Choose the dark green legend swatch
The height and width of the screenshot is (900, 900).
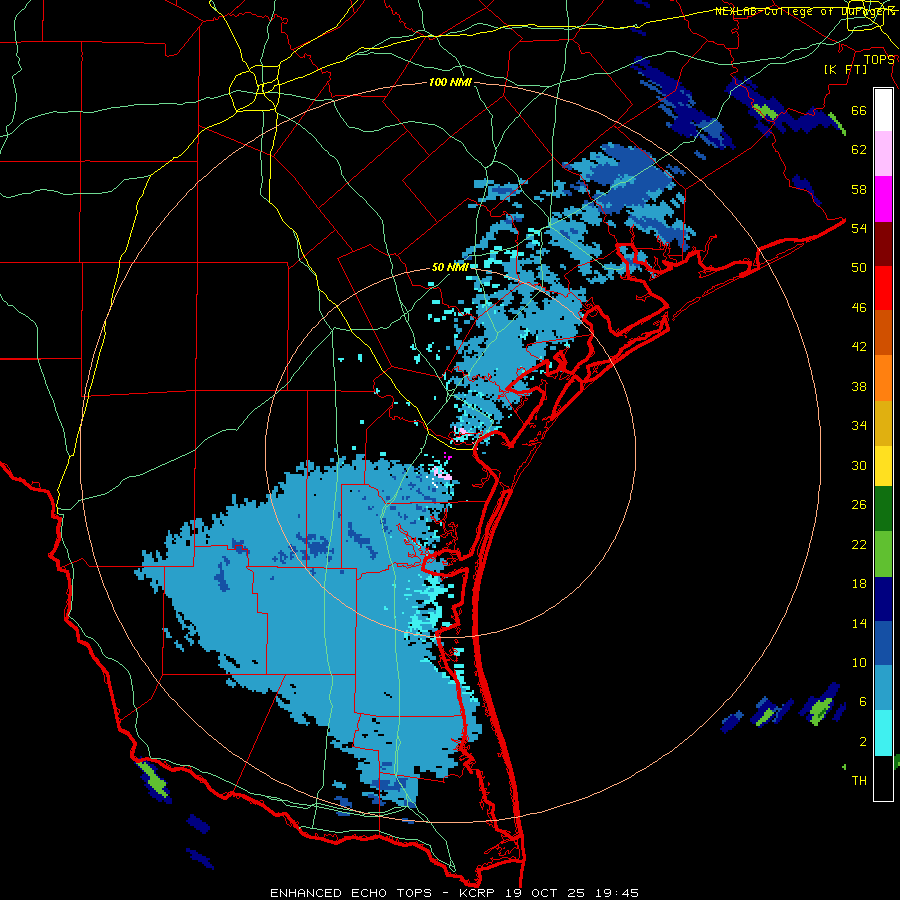click(x=883, y=509)
